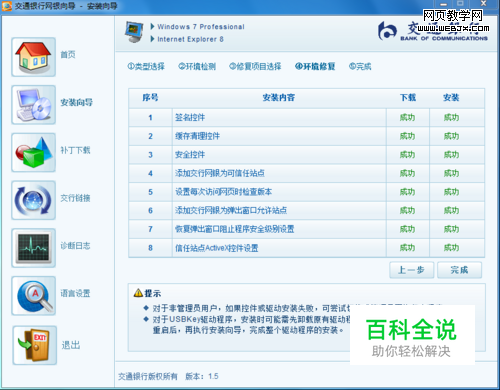Close the window with the X button

[484, 4]
